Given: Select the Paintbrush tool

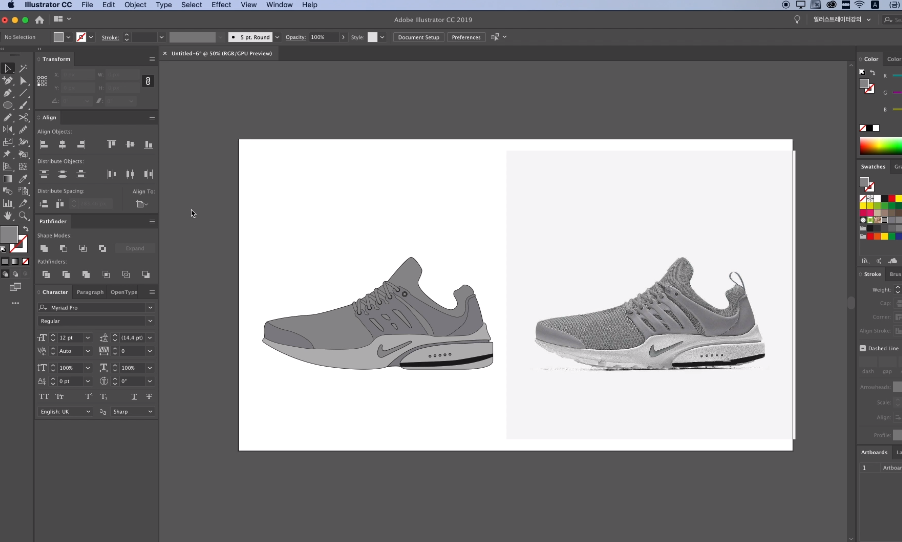Looking at the screenshot, I should click(x=23, y=105).
